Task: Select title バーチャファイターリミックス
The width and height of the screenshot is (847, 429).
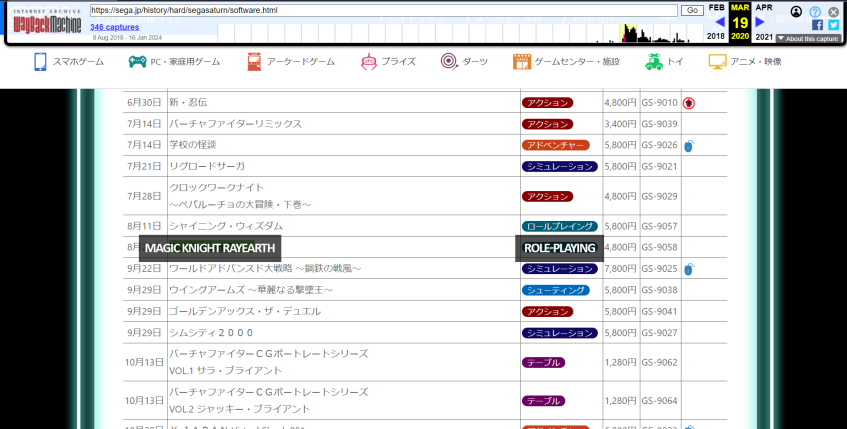Action: 236,124
